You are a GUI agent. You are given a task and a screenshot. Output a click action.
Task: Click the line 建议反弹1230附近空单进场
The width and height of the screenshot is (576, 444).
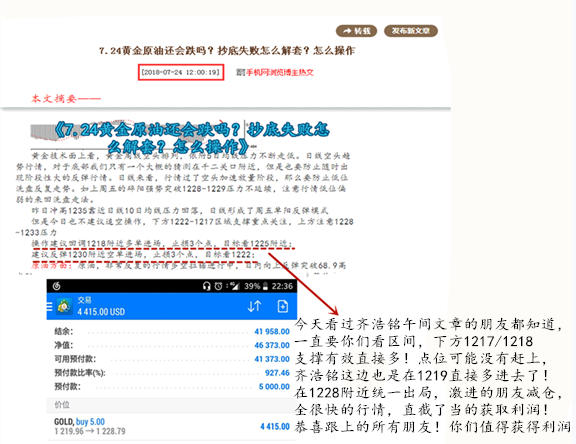pos(143,255)
